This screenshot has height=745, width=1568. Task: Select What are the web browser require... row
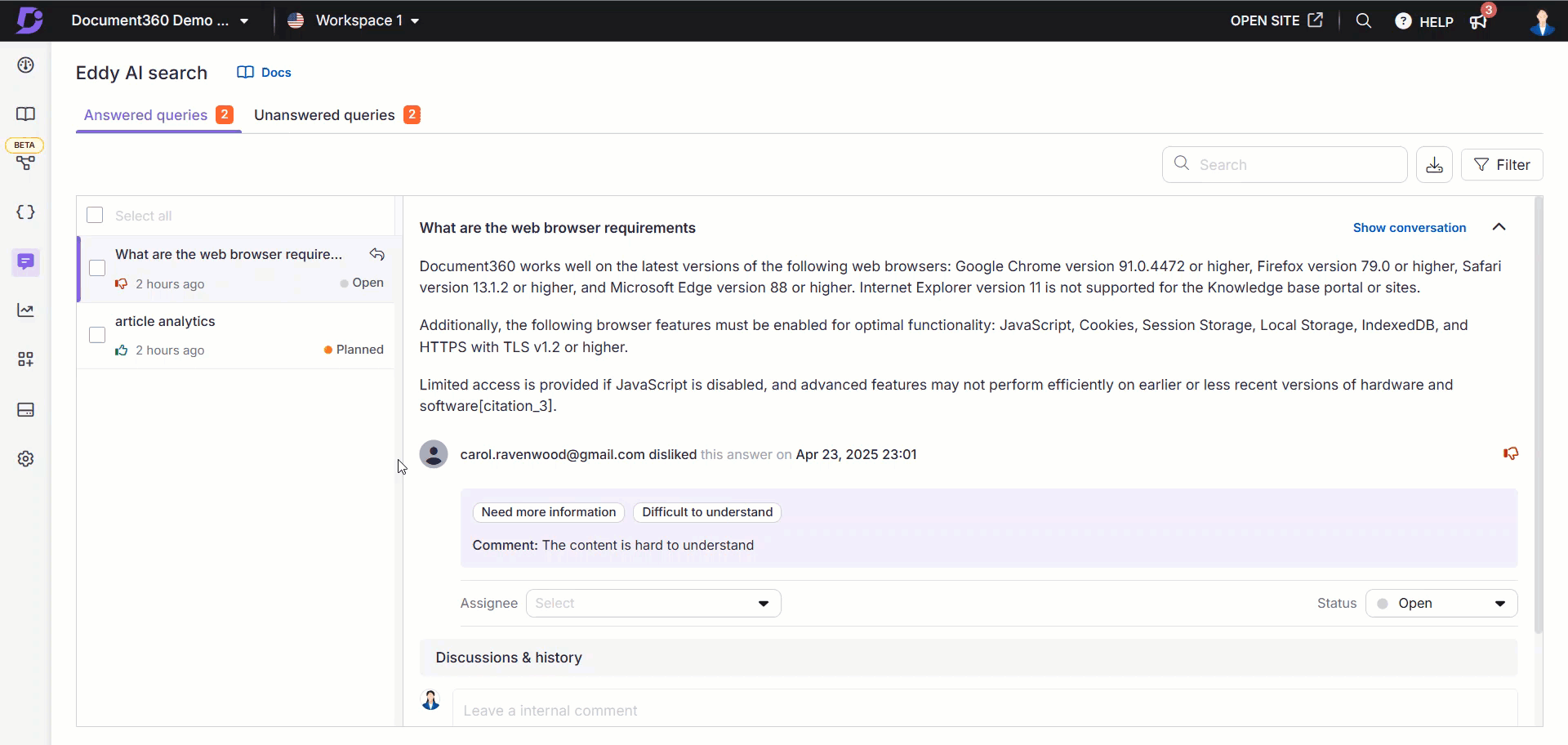point(236,269)
